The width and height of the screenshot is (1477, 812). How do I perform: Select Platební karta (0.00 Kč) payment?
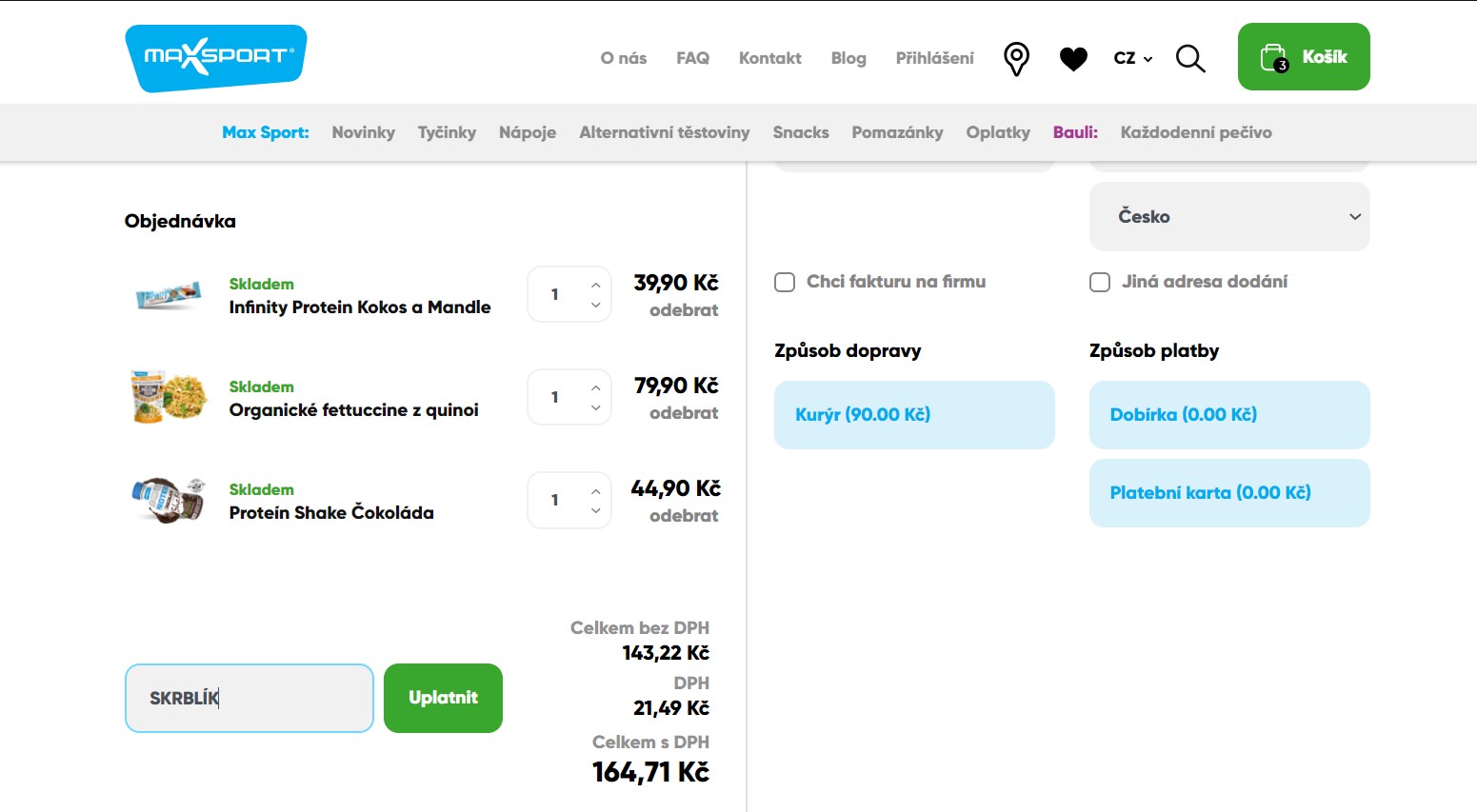tap(1229, 493)
